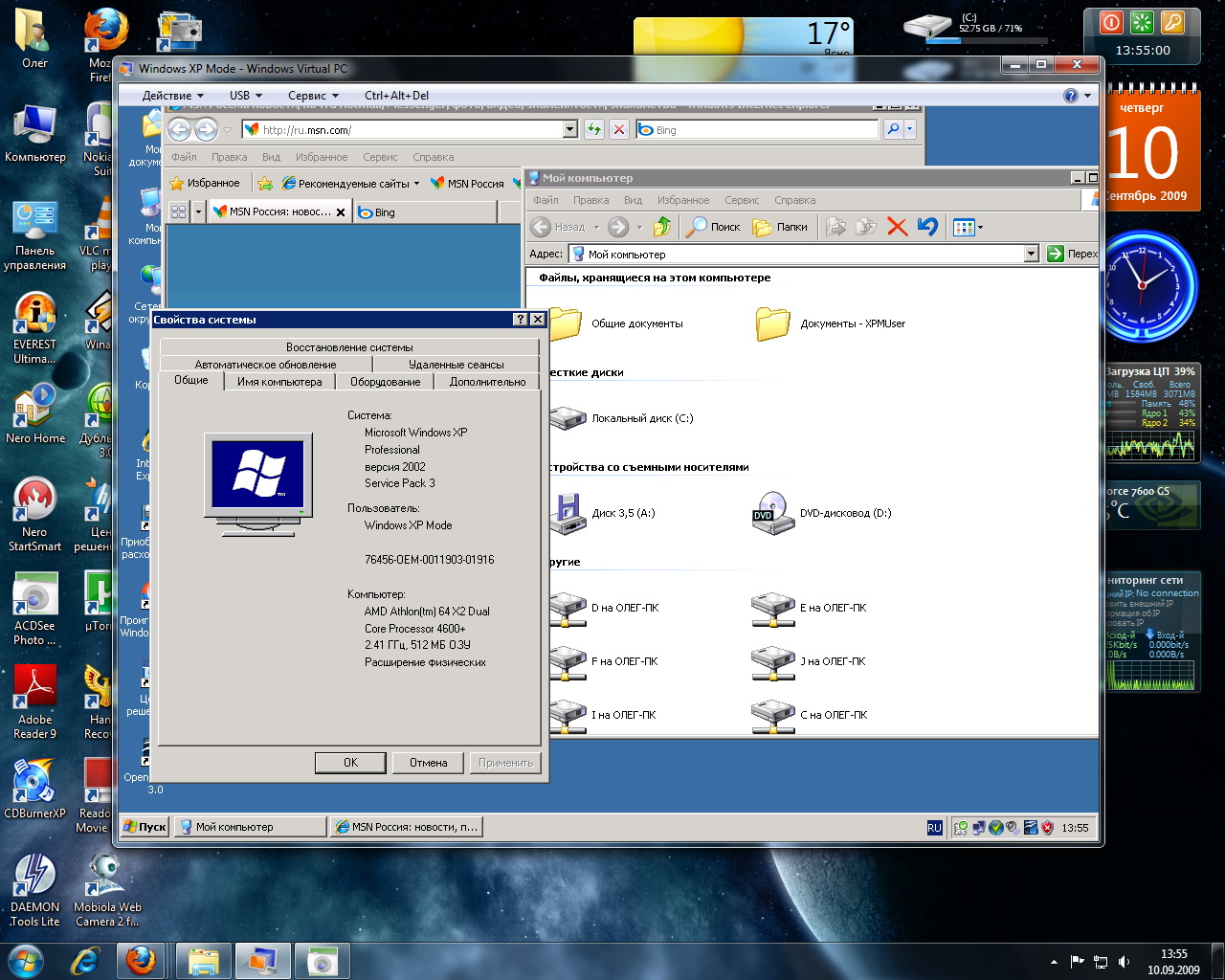Click host tray volume speaker icon
The height and width of the screenshot is (980, 1225).
click(x=1124, y=961)
